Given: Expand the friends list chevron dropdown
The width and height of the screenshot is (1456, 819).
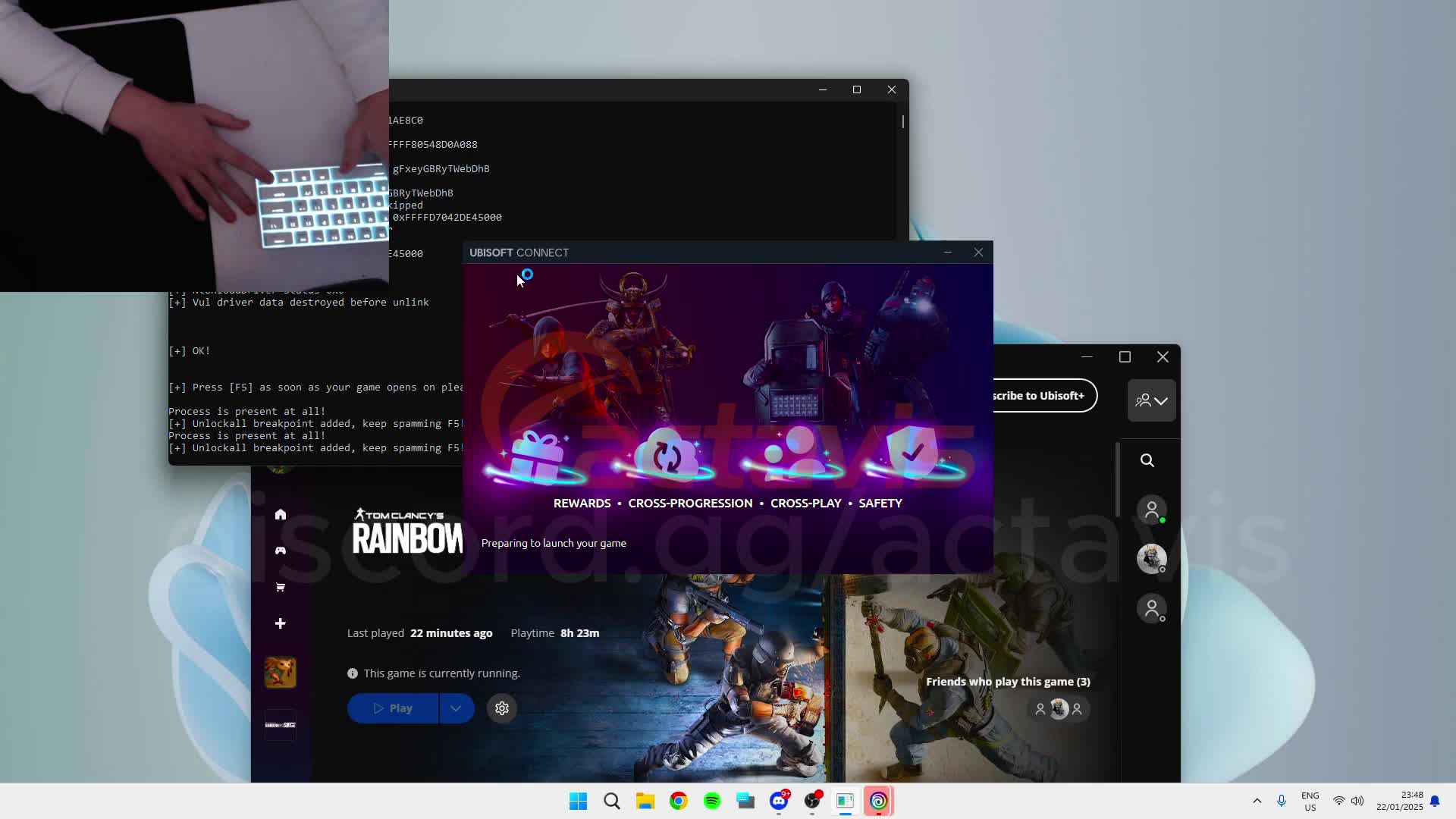Looking at the screenshot, I should [1160, 402].
